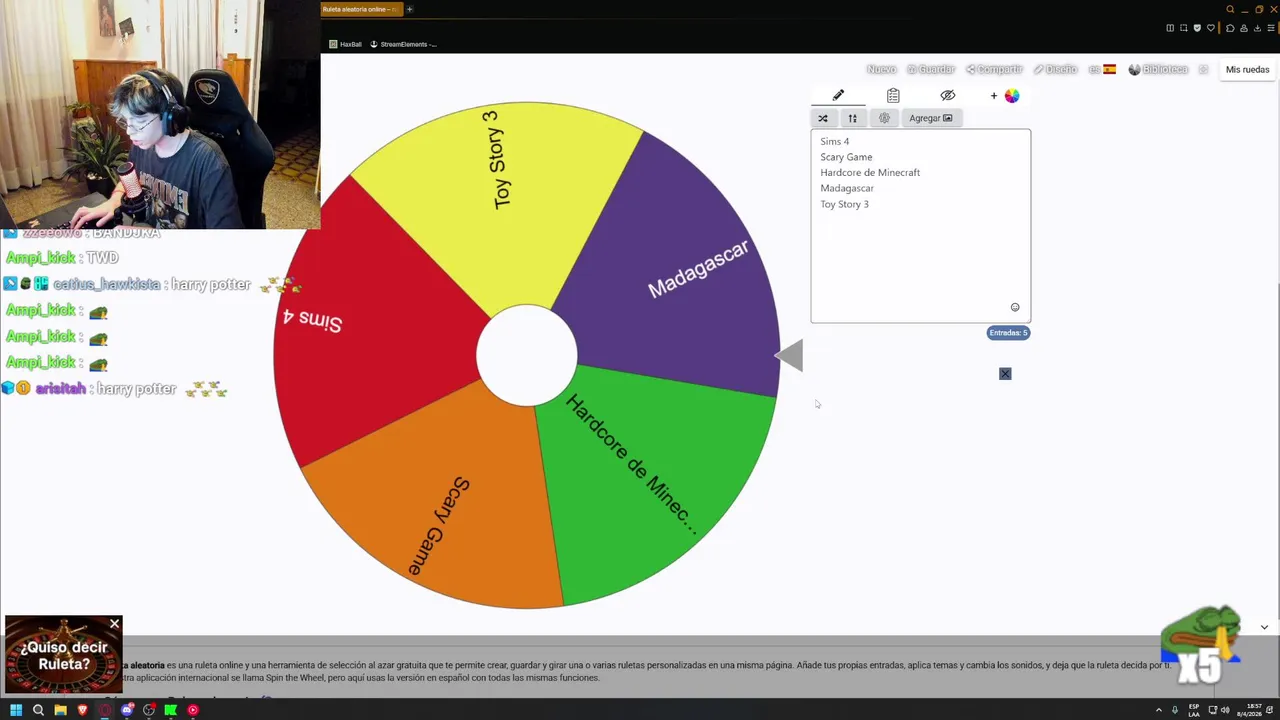Open Windows taskbar search

(x=38, y=710)
